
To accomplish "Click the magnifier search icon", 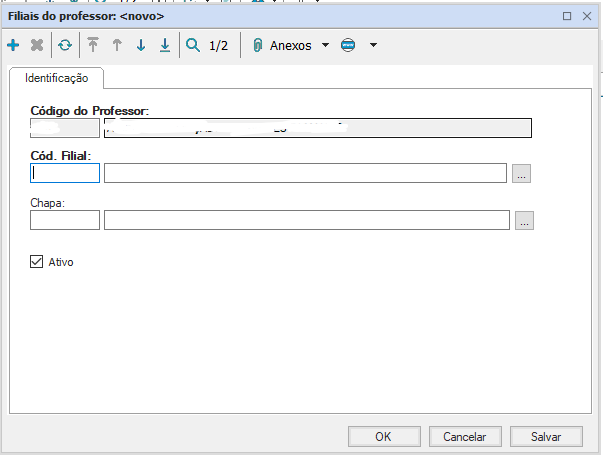I will [193, 45].
